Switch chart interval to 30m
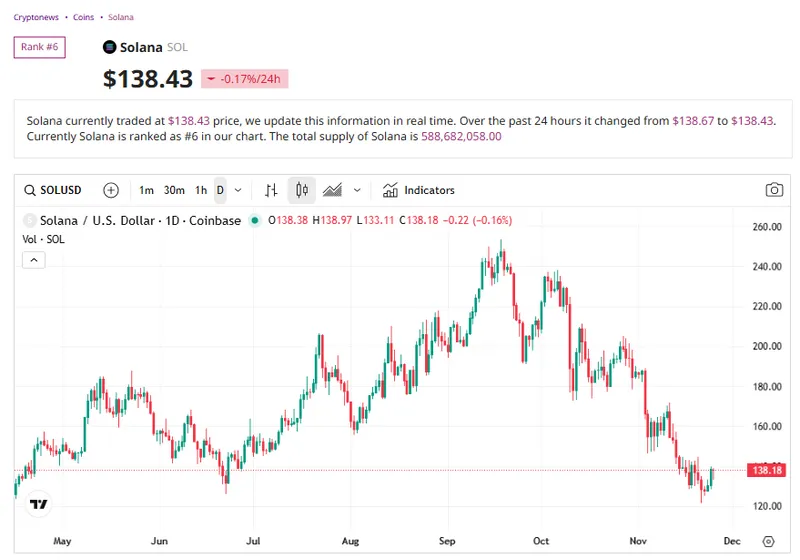Image resolution: width=800 pixels, height=560 pixels. pos(174,190)
